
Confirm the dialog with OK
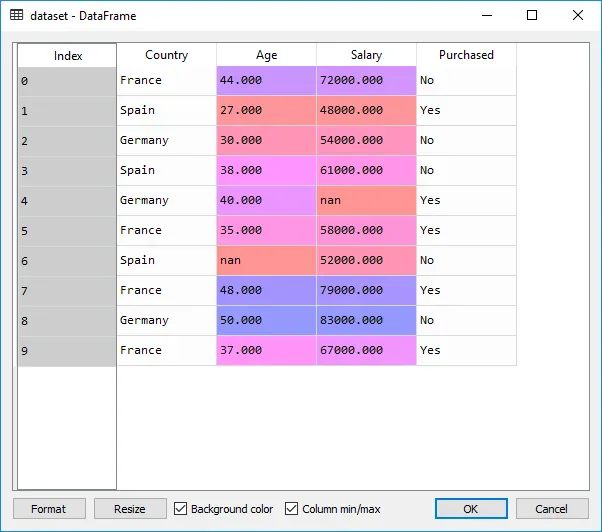click(471, 509)
